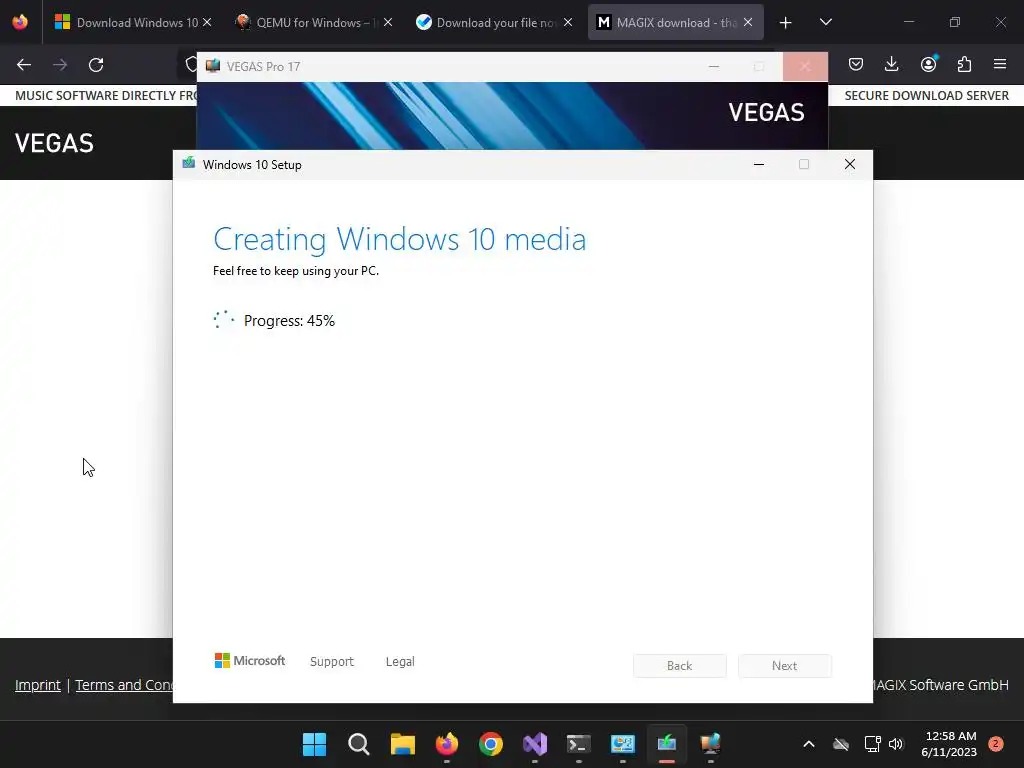This screenshot has height=768, width=1024.
Task: Close the QEMU for Windows tab
Action: tap(388, 22)
